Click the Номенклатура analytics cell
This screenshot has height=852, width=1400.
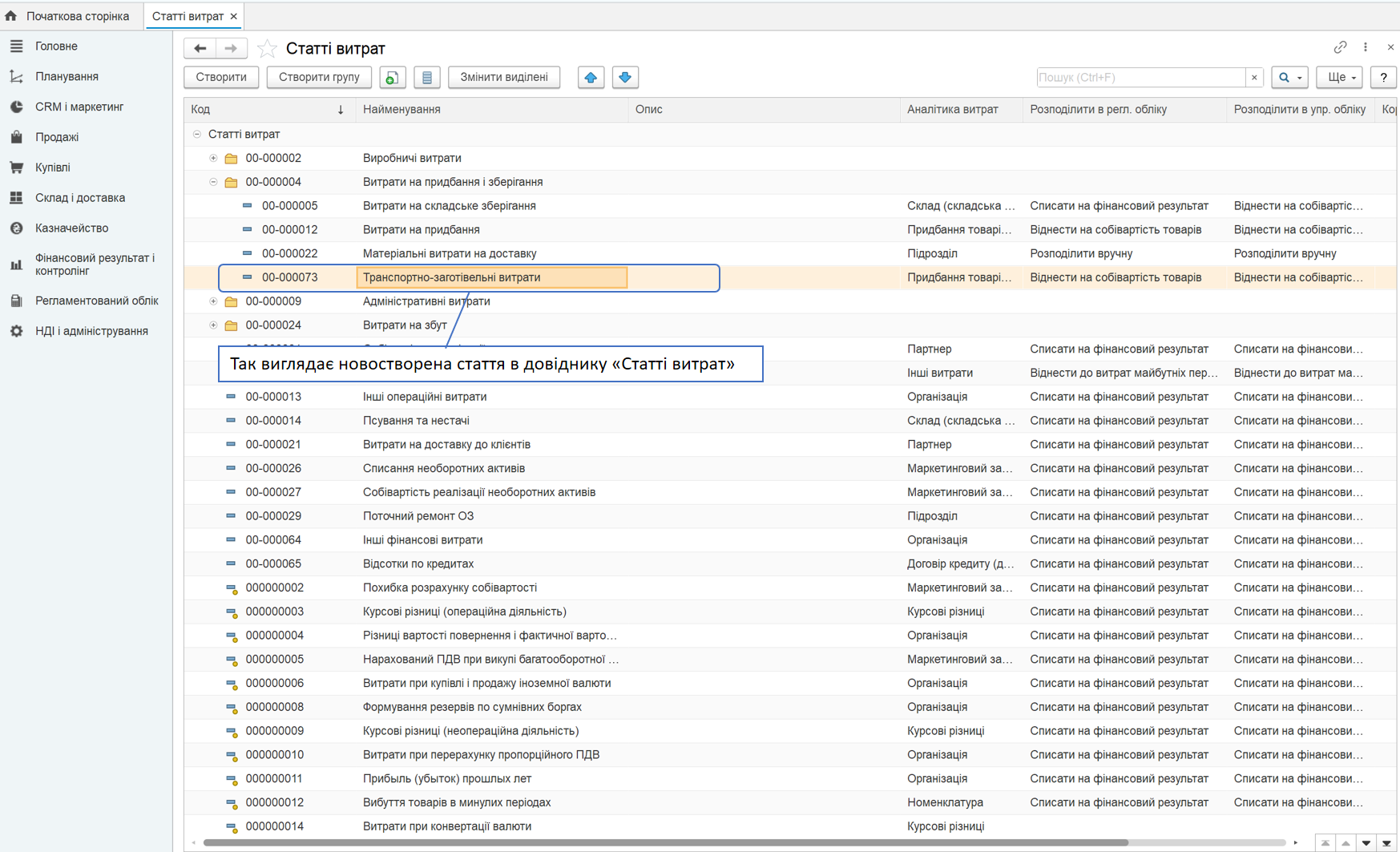[x=945, y=802]
